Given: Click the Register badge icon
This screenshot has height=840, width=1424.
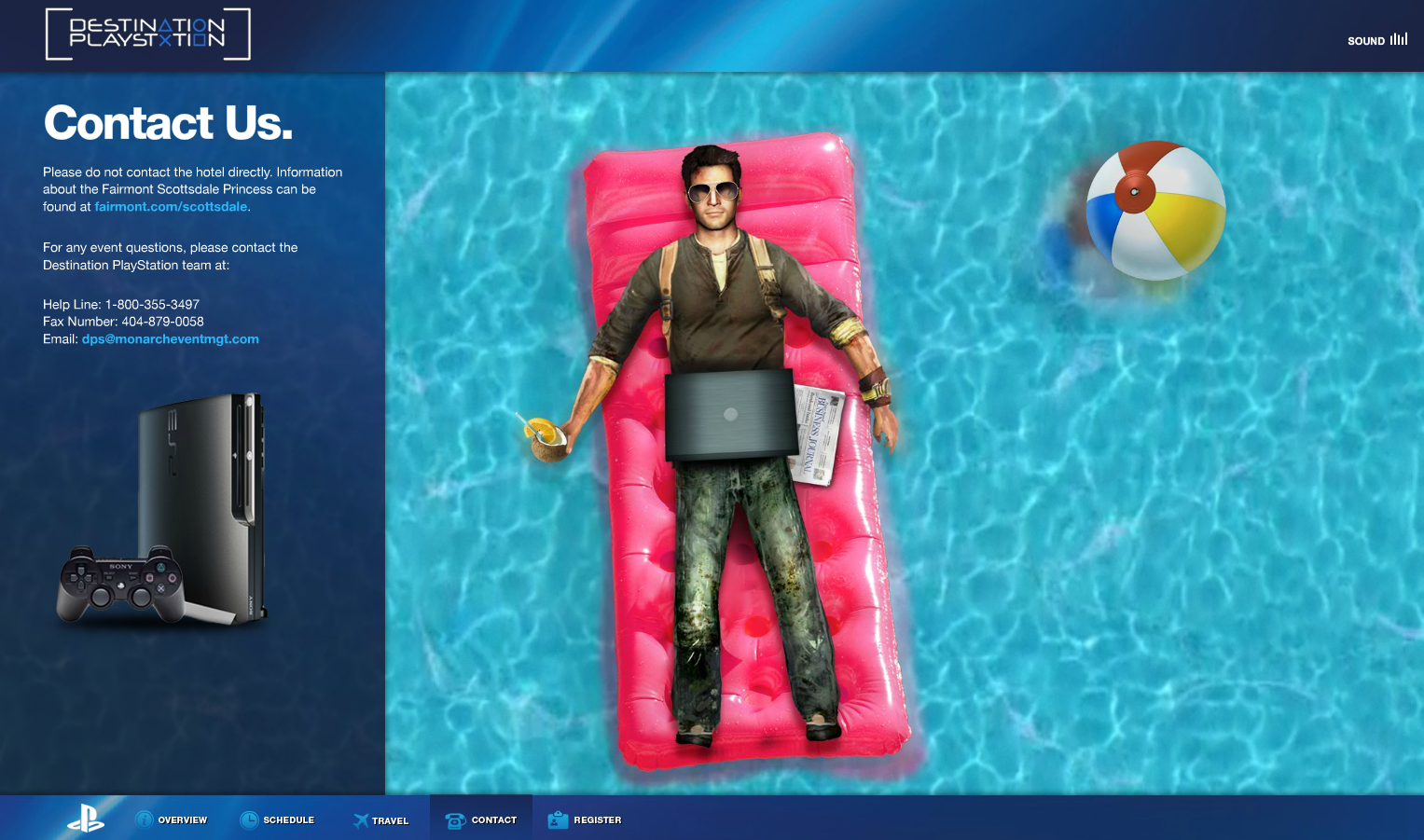Looking at the screenshot, I should pyautogui.click(x=558, y=819).
